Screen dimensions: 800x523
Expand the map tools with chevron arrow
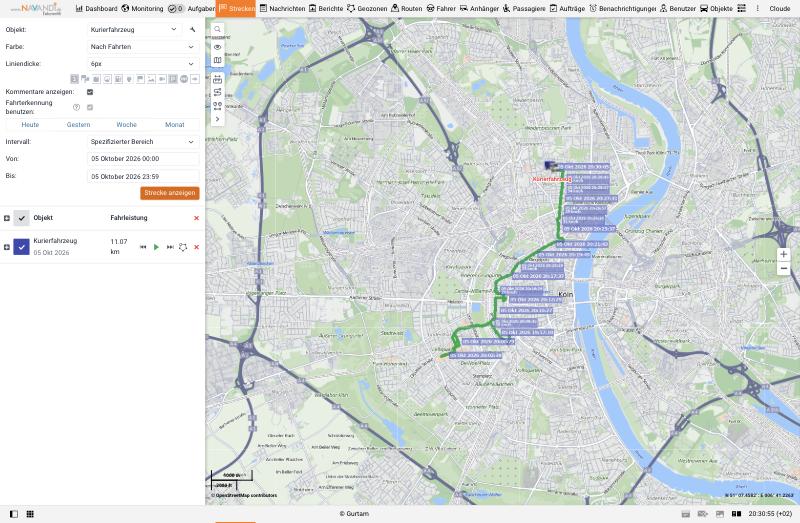pos(217,119)
